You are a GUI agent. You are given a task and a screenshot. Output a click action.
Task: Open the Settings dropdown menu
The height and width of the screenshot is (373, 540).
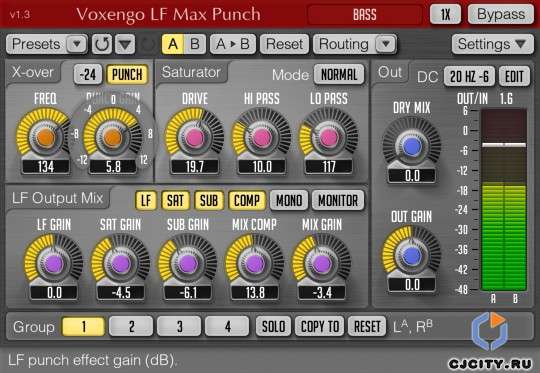click(x=493, y=44)
